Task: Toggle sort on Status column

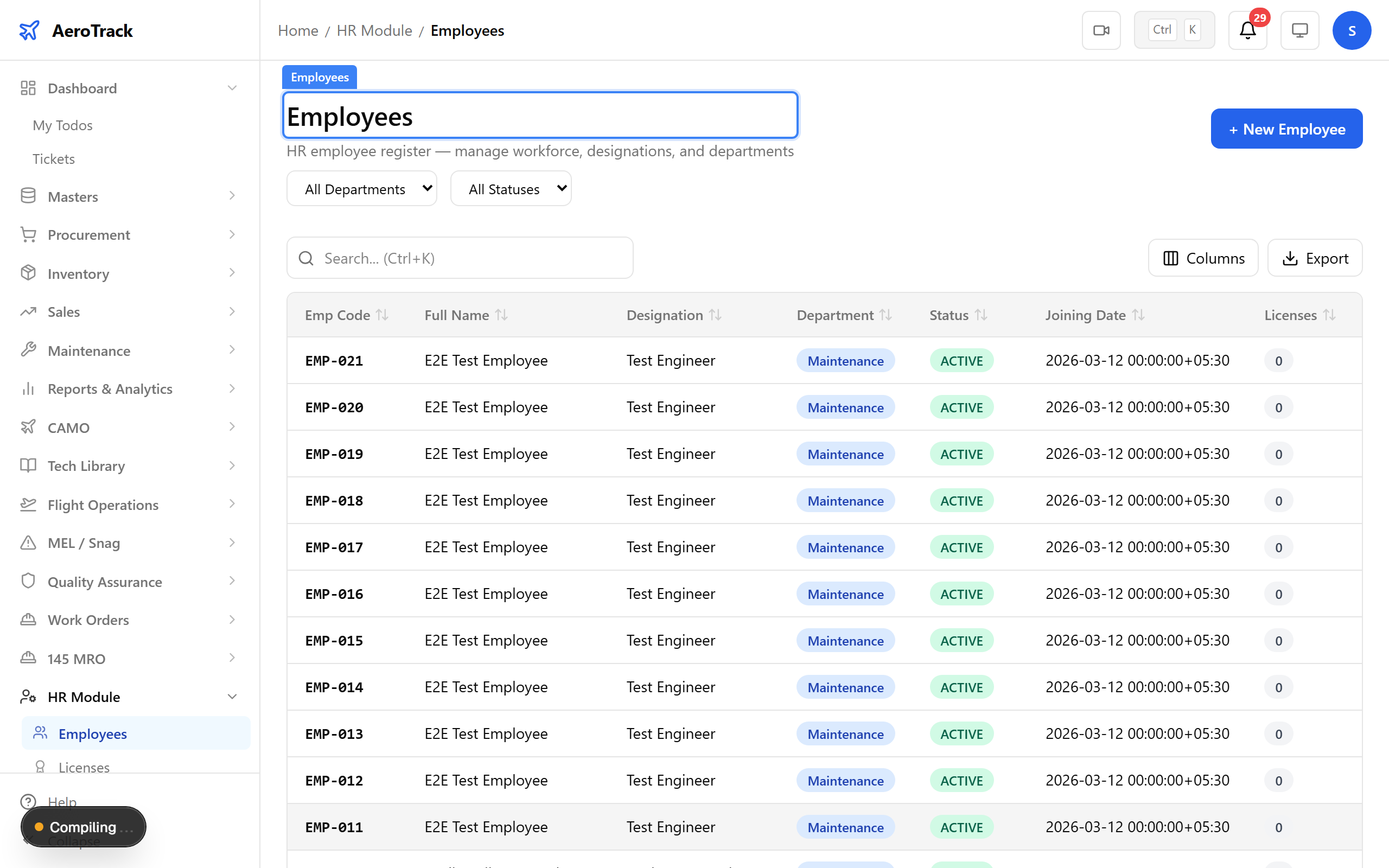Action: pos(981,315)
